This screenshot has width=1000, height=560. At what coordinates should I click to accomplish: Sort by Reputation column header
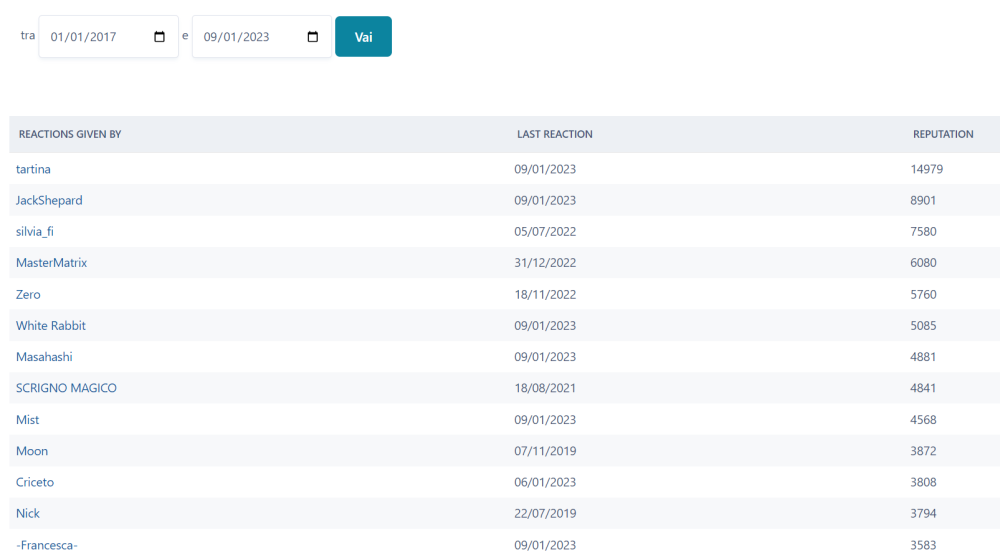click(943, 134)
